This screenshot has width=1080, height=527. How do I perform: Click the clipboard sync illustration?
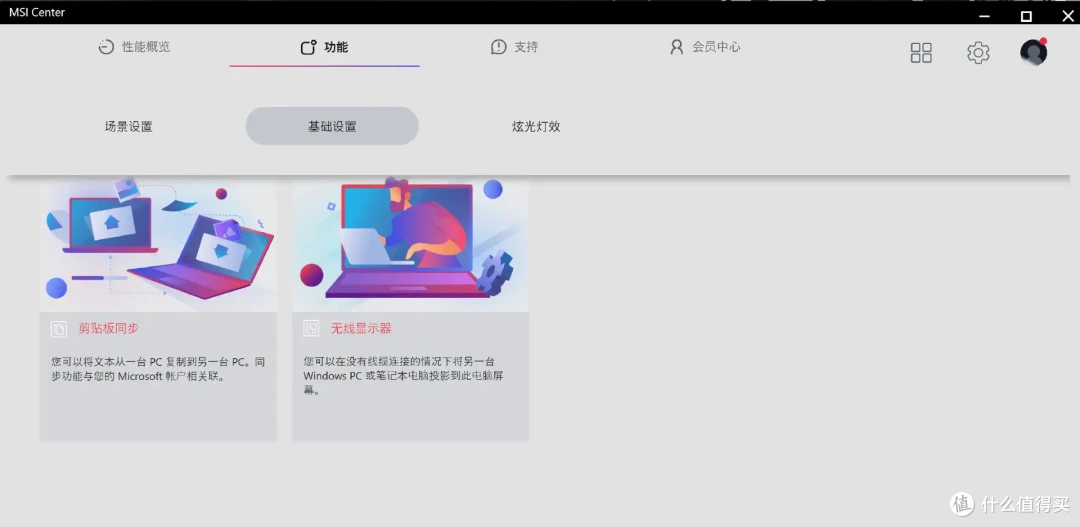pyautogui.click(x=158, y=243)
